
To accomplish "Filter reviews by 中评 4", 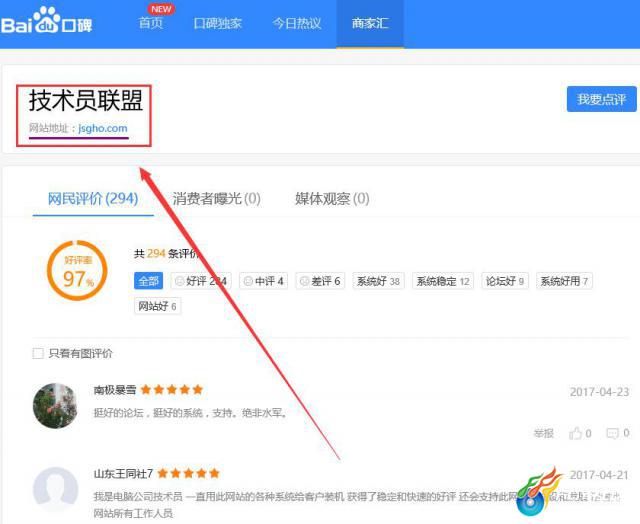I will 263,281.
